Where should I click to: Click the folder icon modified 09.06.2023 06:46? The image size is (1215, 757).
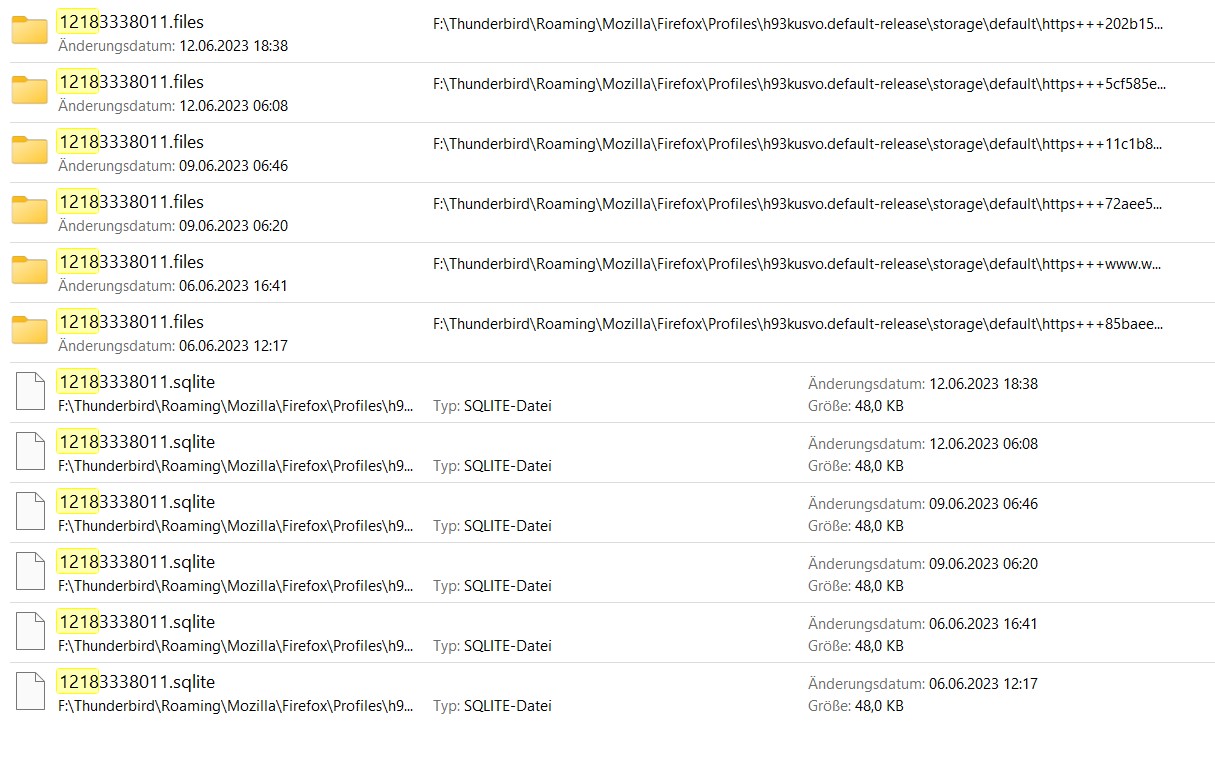click(30, 152)
